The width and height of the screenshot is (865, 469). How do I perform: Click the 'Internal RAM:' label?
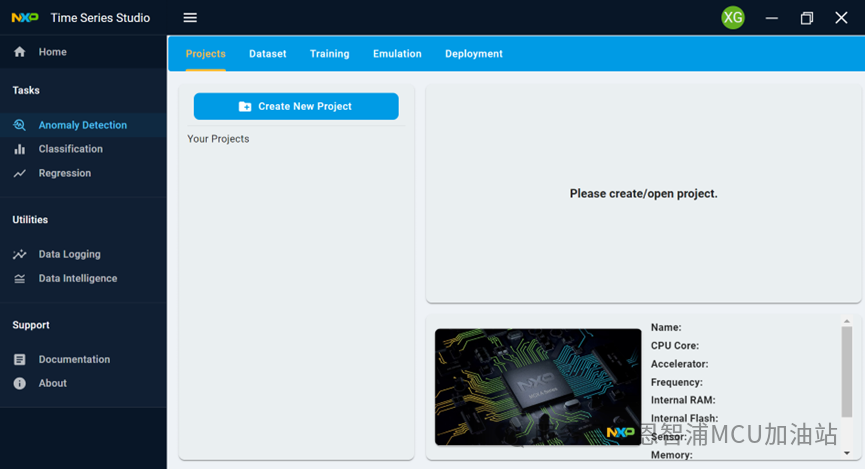683,400
